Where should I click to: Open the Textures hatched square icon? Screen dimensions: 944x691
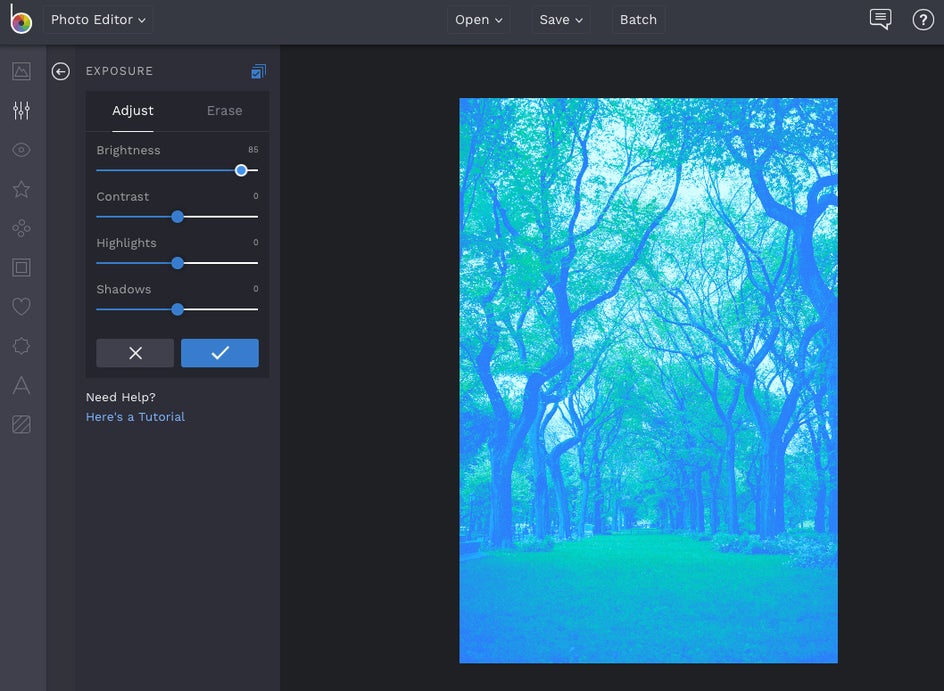21,425
